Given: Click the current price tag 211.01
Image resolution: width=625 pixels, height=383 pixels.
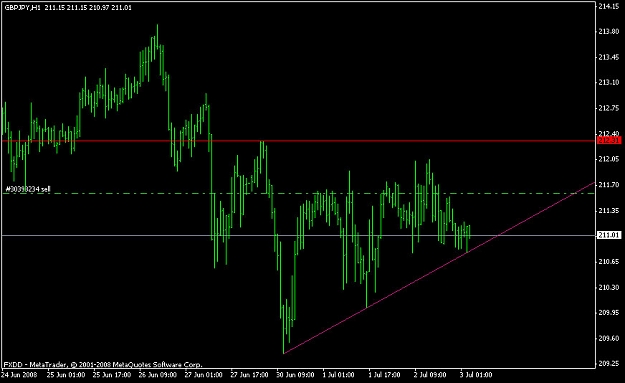Looking at the screenshot, I should click(x=609, y=235).
